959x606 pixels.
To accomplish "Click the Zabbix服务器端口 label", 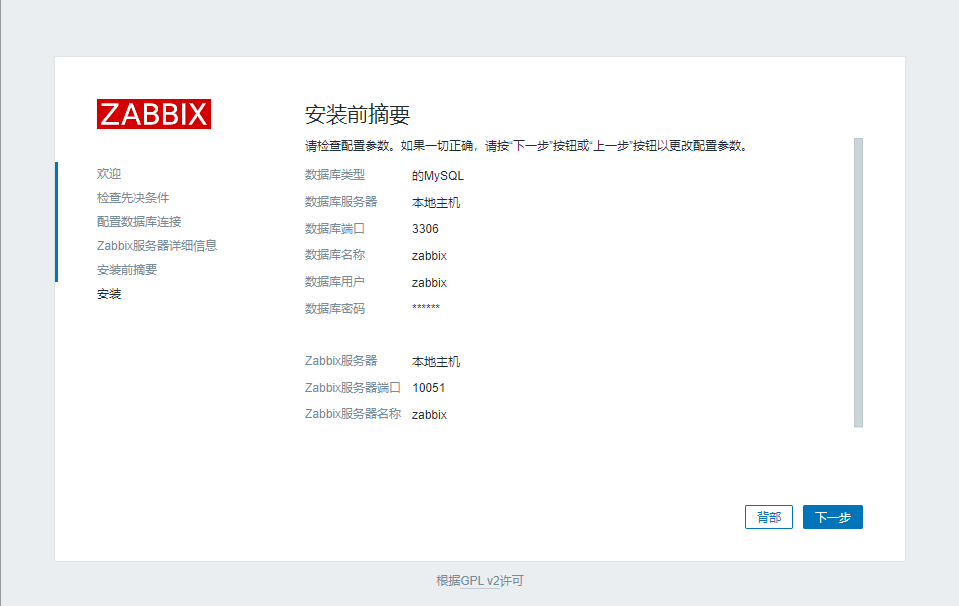I will 352,388.
